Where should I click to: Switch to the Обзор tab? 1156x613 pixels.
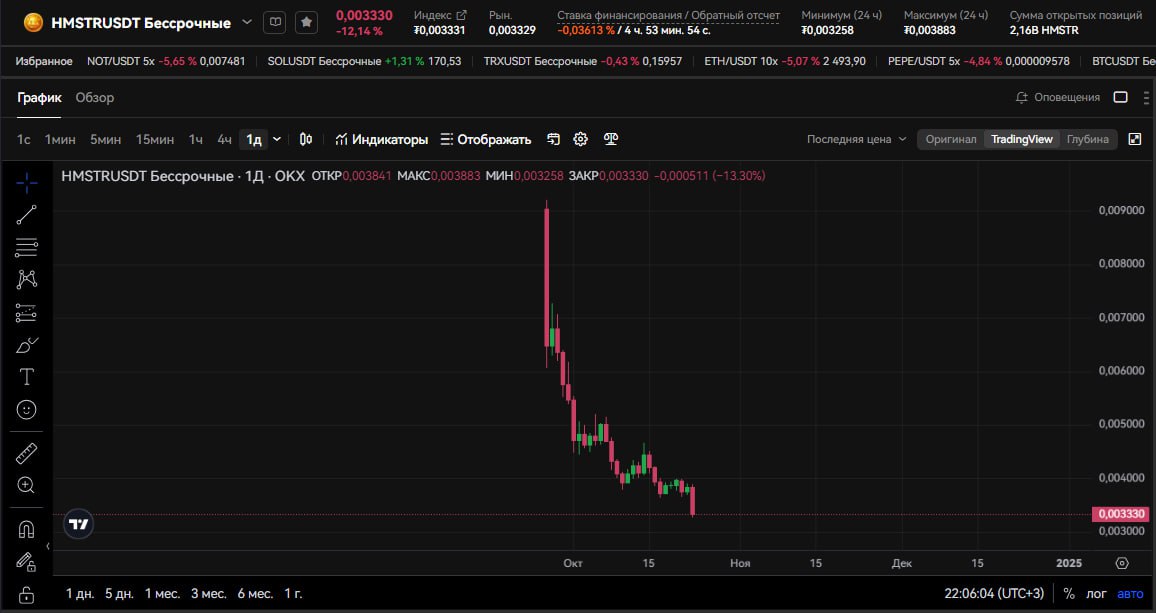(x=95, y=97)
